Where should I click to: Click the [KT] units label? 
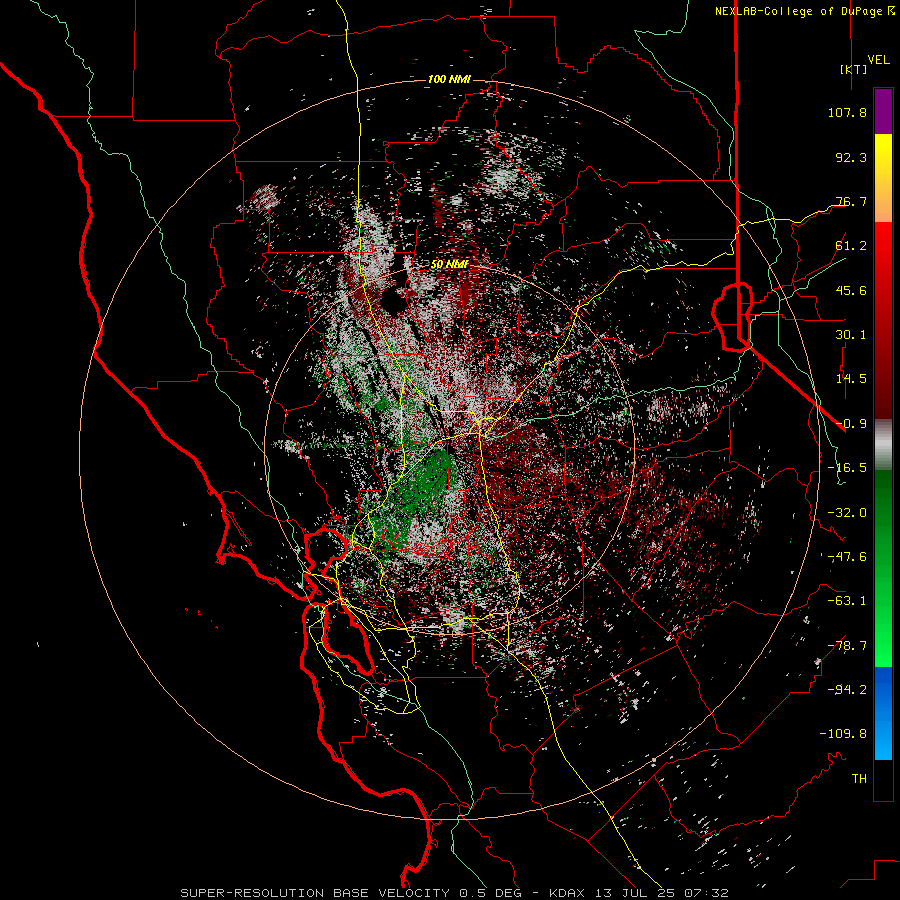(x=853, y=69)
